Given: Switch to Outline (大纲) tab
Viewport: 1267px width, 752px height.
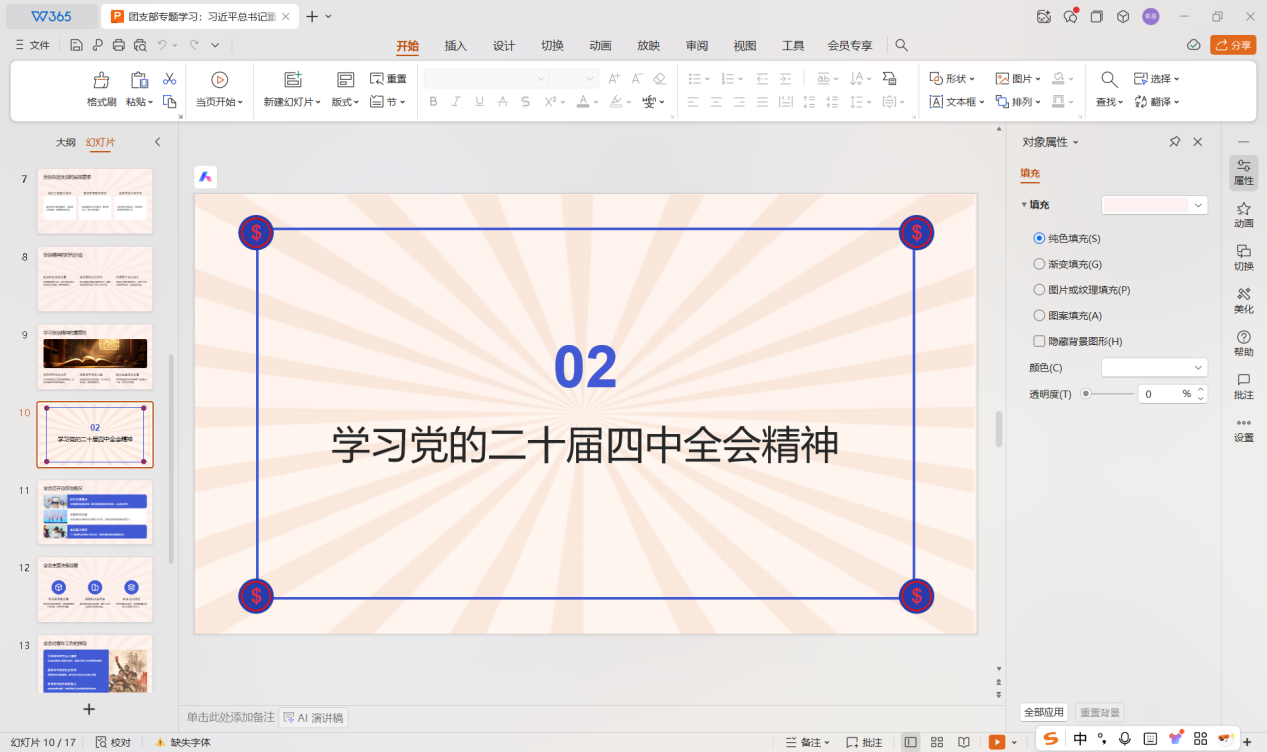Looking at the screenshot, I should [x=65, y=142].
